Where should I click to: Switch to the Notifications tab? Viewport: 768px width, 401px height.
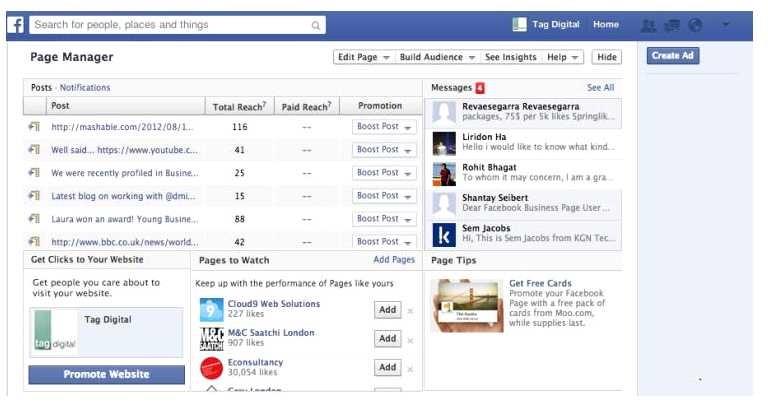coord(85,88)
